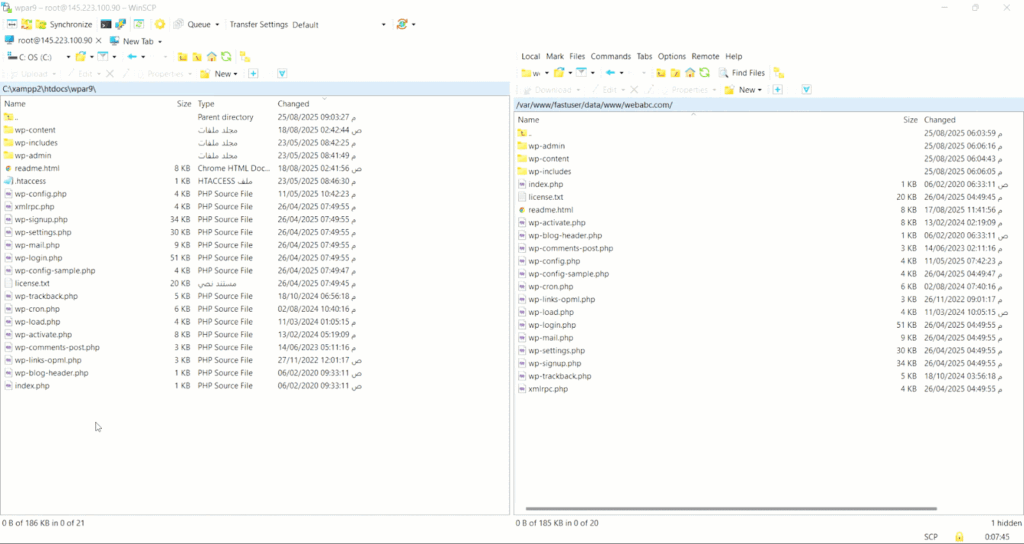This screenshot has width=1024, height=544.
Task: Open the terminal console icon in the main toolbar
Action: tap(105, 24)
